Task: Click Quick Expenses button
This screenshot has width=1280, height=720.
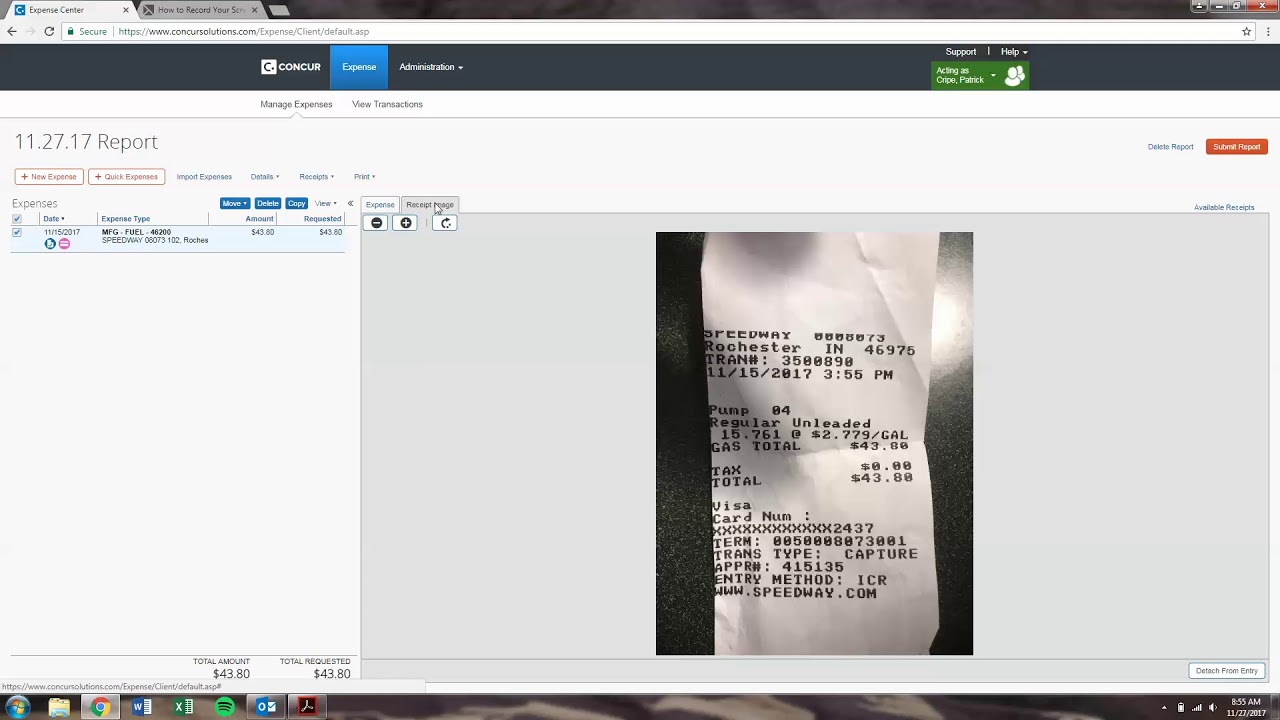Action: pos(126,177)
